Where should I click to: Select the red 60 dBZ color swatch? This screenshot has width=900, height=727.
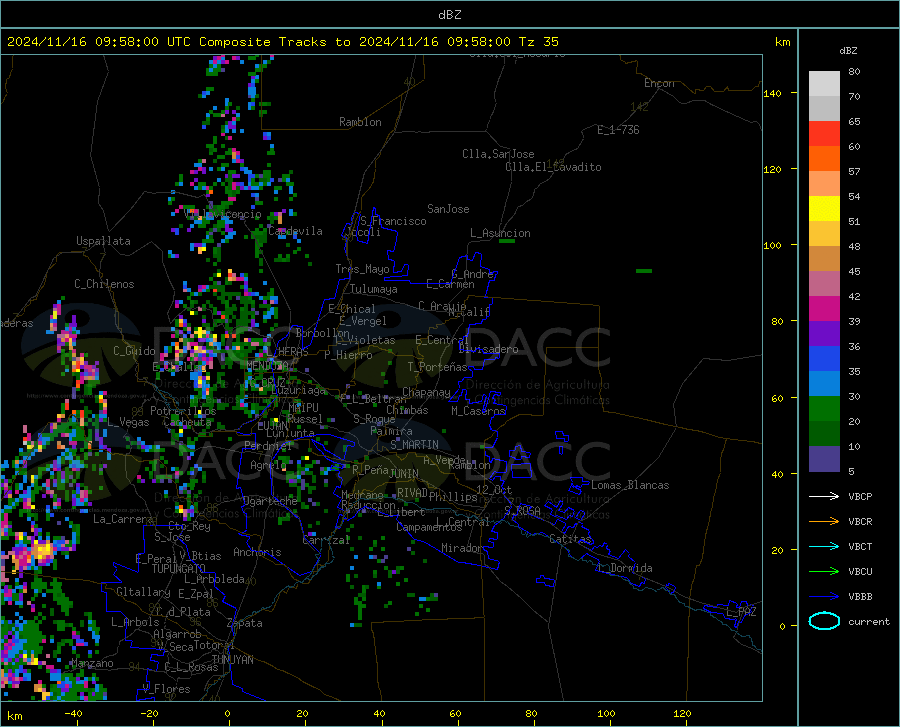[824, 134]
